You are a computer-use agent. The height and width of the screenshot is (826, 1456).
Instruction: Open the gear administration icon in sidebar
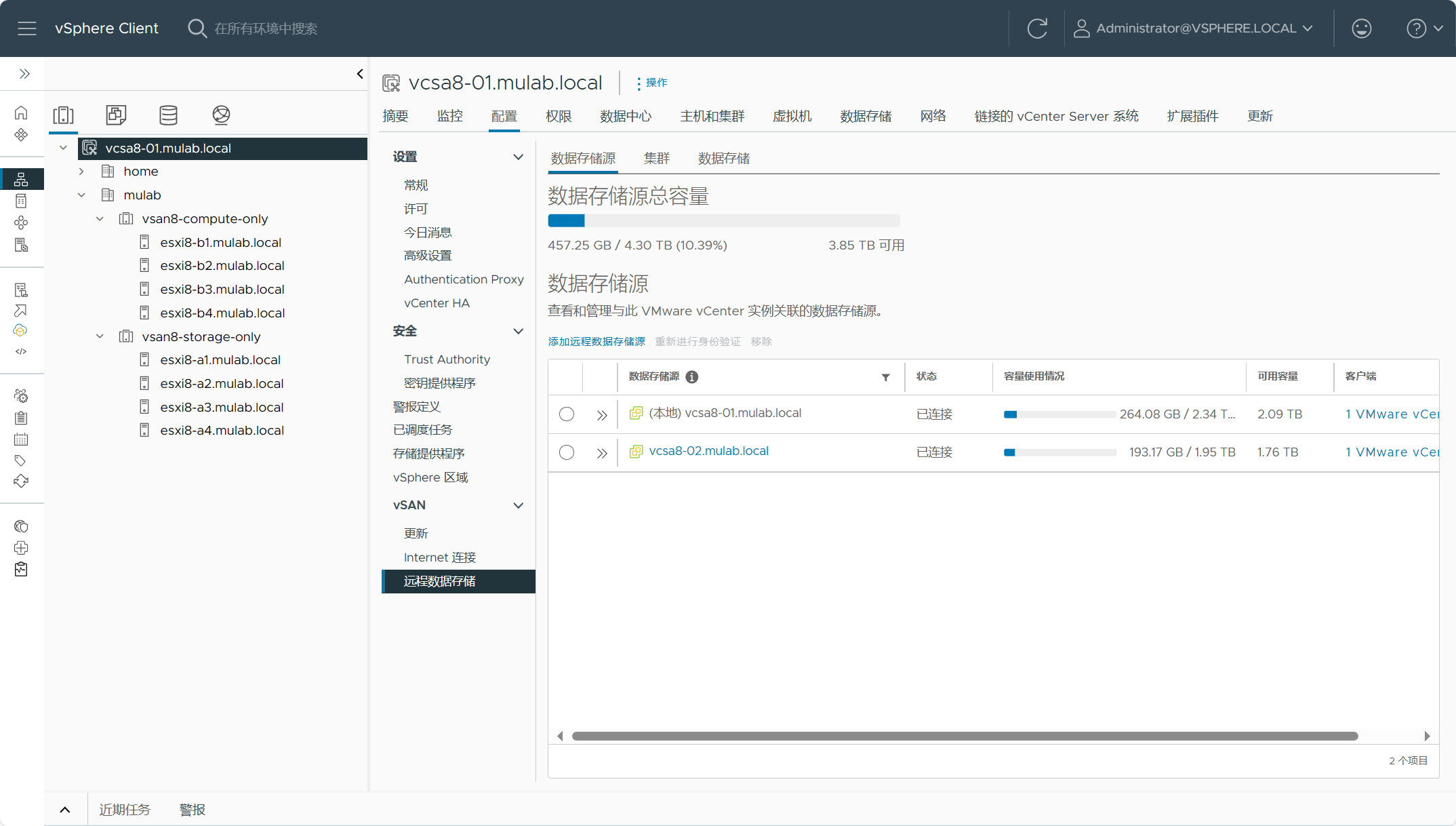(x=21, y=396)
